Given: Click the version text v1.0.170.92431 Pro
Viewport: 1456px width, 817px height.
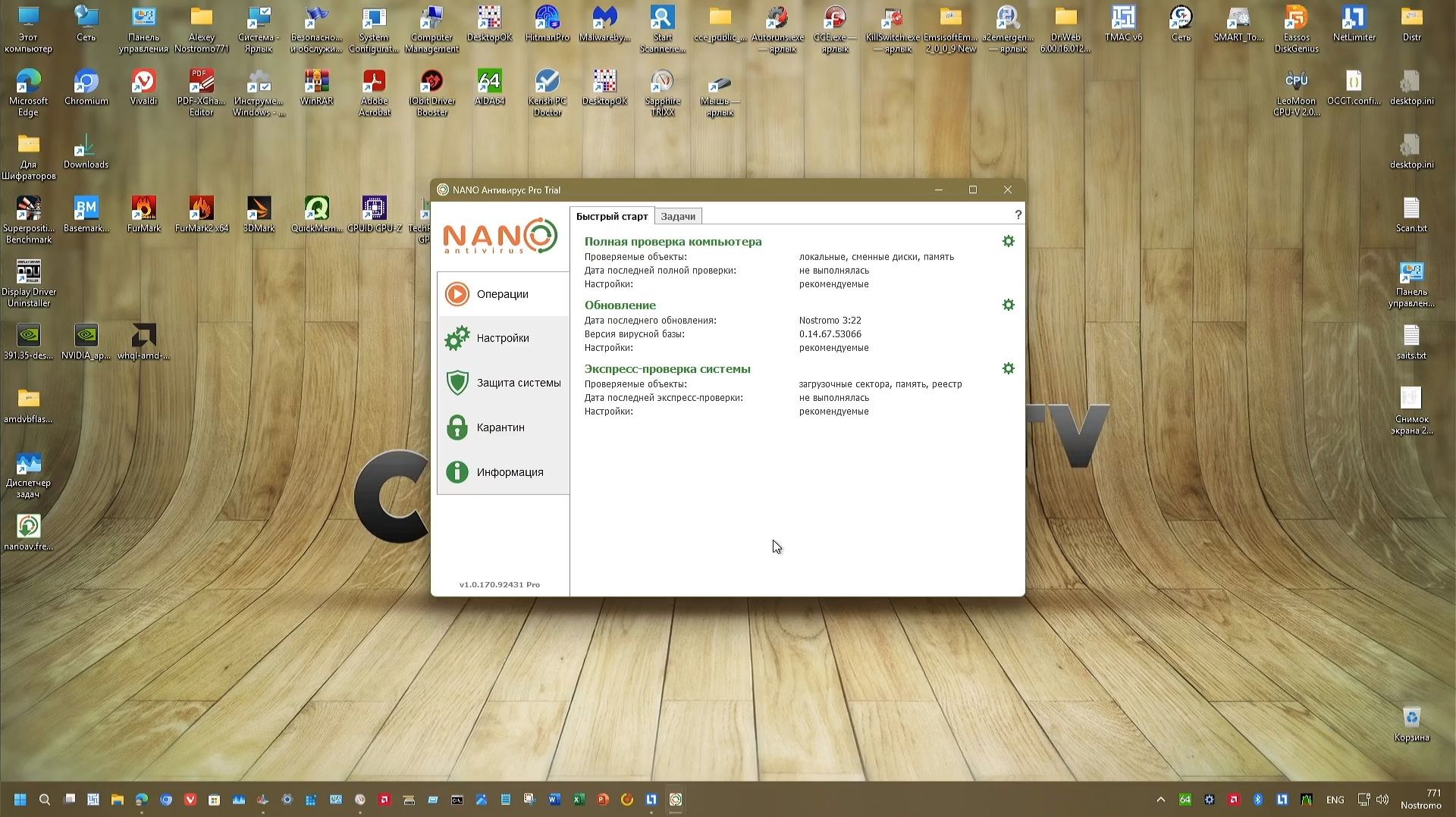Looking at the screenshot, I should click(x=500, y=584).
